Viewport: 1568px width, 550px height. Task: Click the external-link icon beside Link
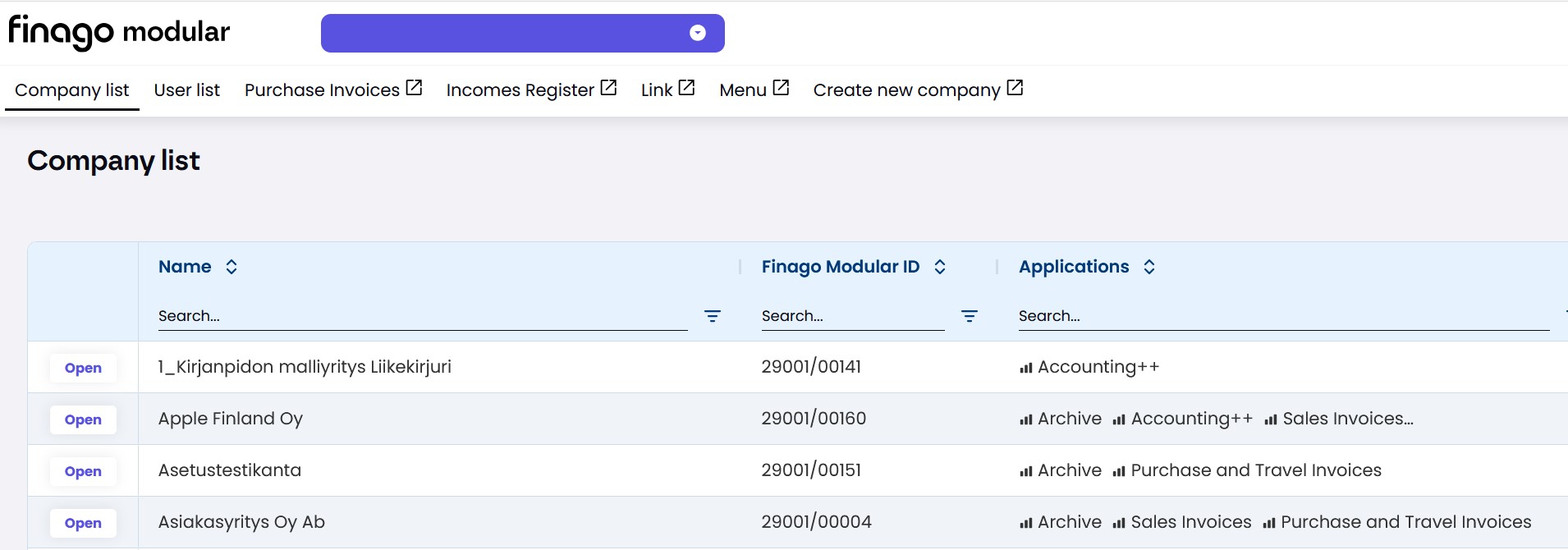687,88
